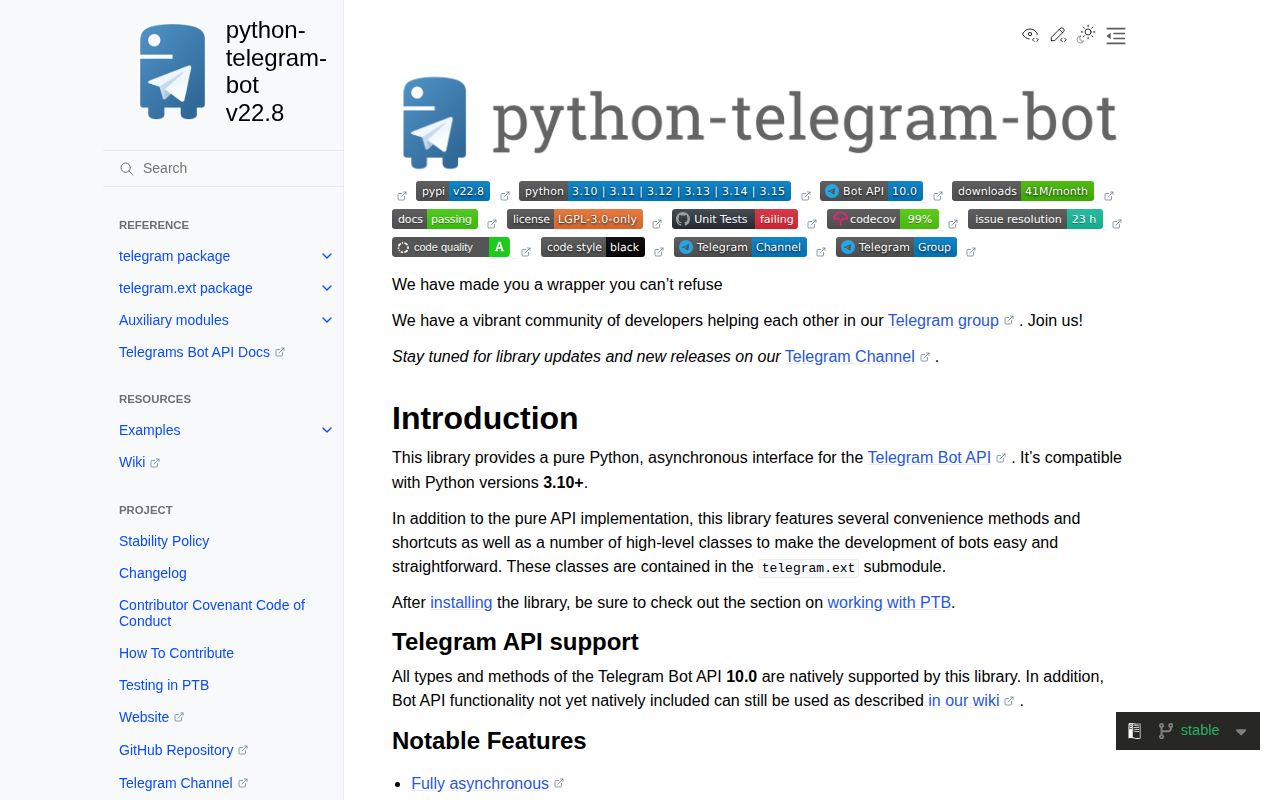Click the Introduction heading
1280x800 pixels.
[x=485, y=418]
